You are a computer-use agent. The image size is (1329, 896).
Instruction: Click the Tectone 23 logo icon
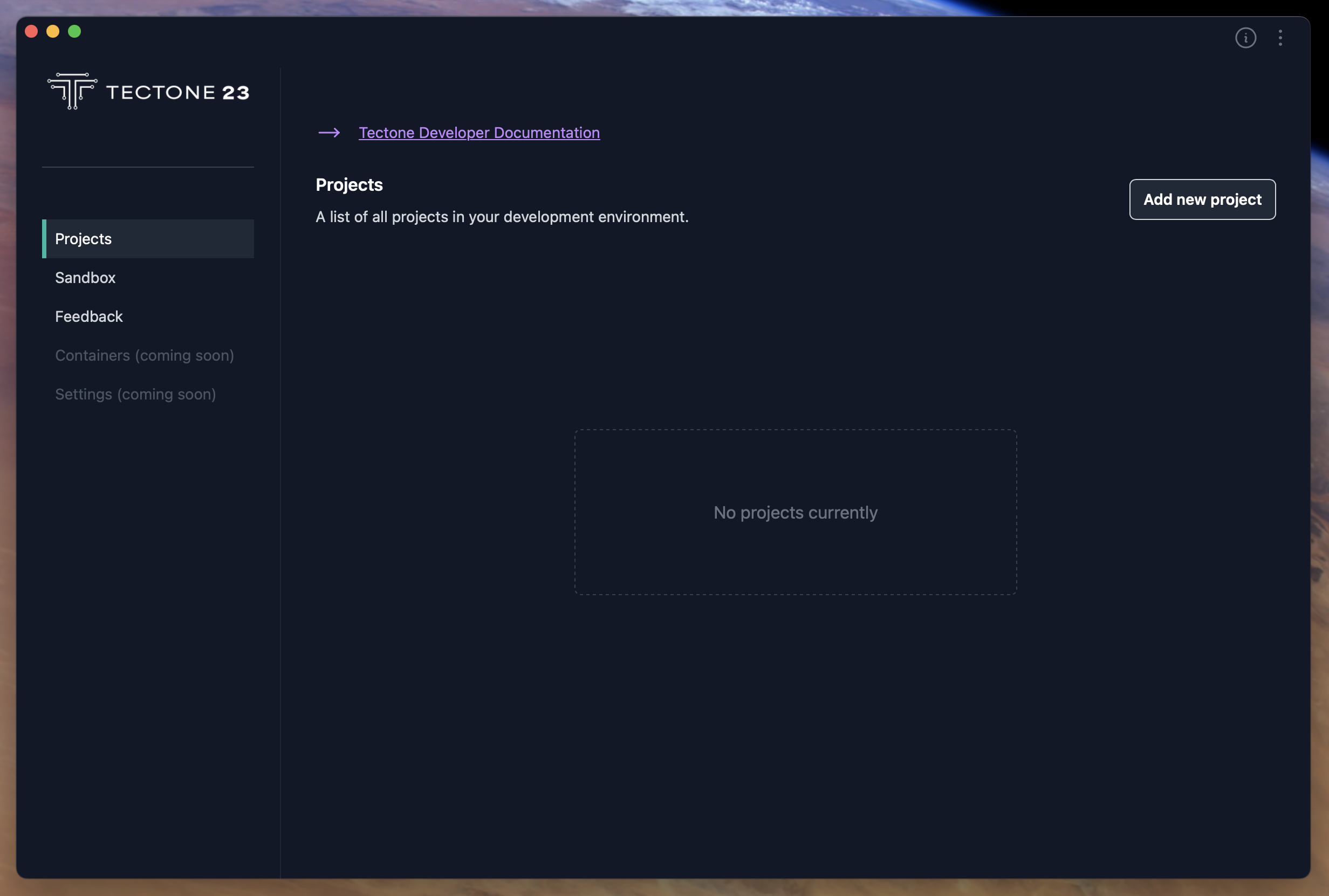pyautogui.click(x=71, y=90)
